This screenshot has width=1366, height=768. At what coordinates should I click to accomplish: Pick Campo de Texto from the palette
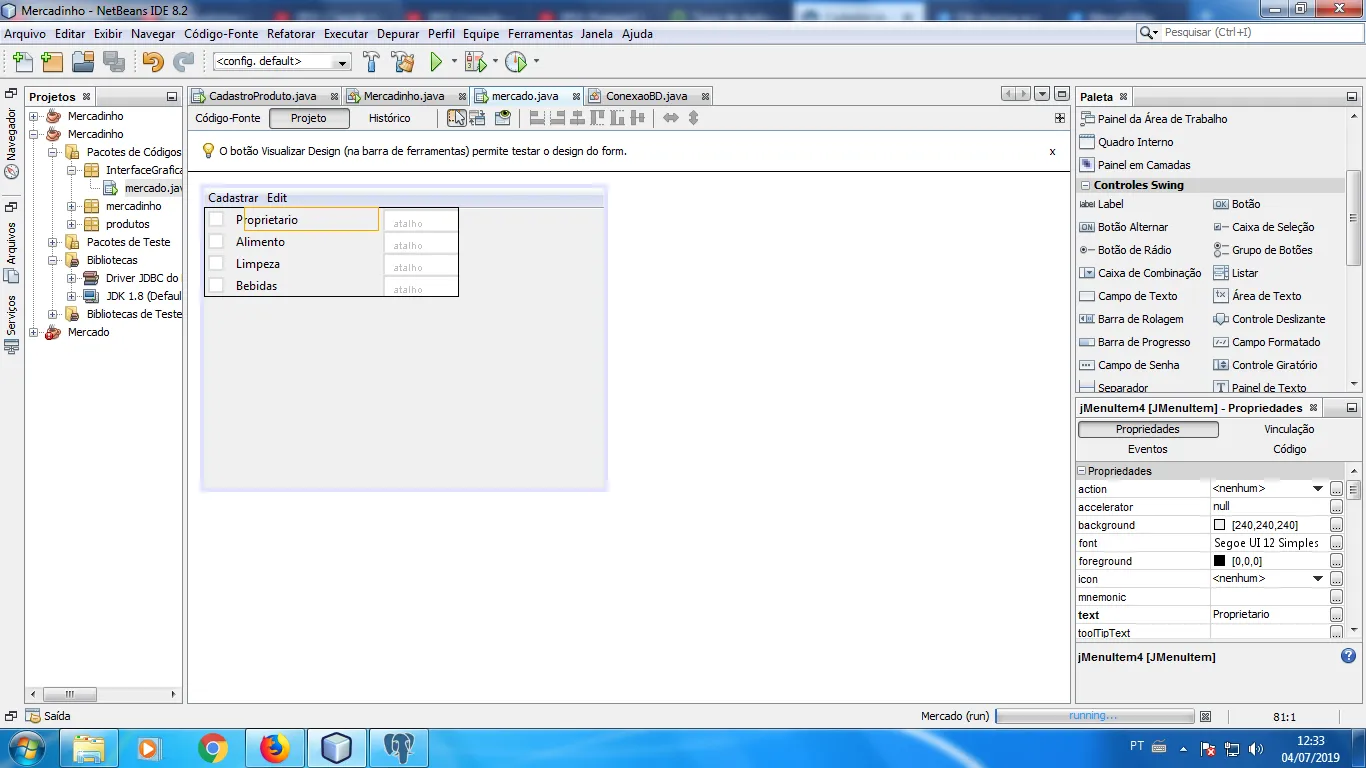1129,296
